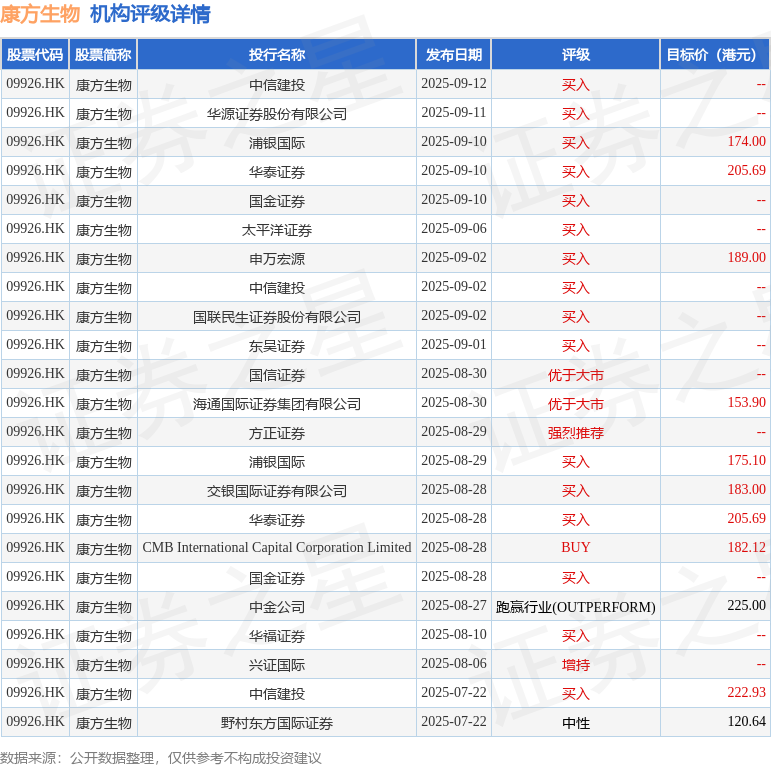The height and width of the screenshot is (767, 771).
Task: Click 华泰证券 in the 2025-09-10 row
Action: (x=277, y=172)
